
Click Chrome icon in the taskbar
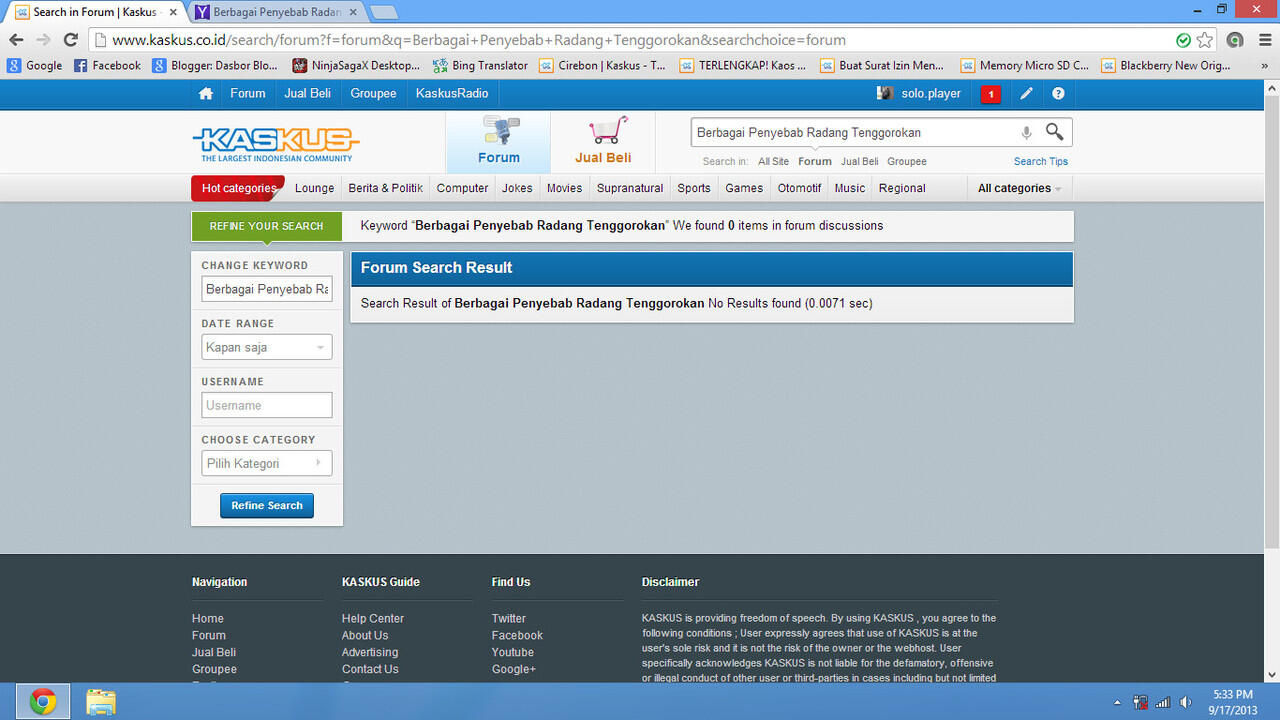pyautogui.click(x=42, y=702)
